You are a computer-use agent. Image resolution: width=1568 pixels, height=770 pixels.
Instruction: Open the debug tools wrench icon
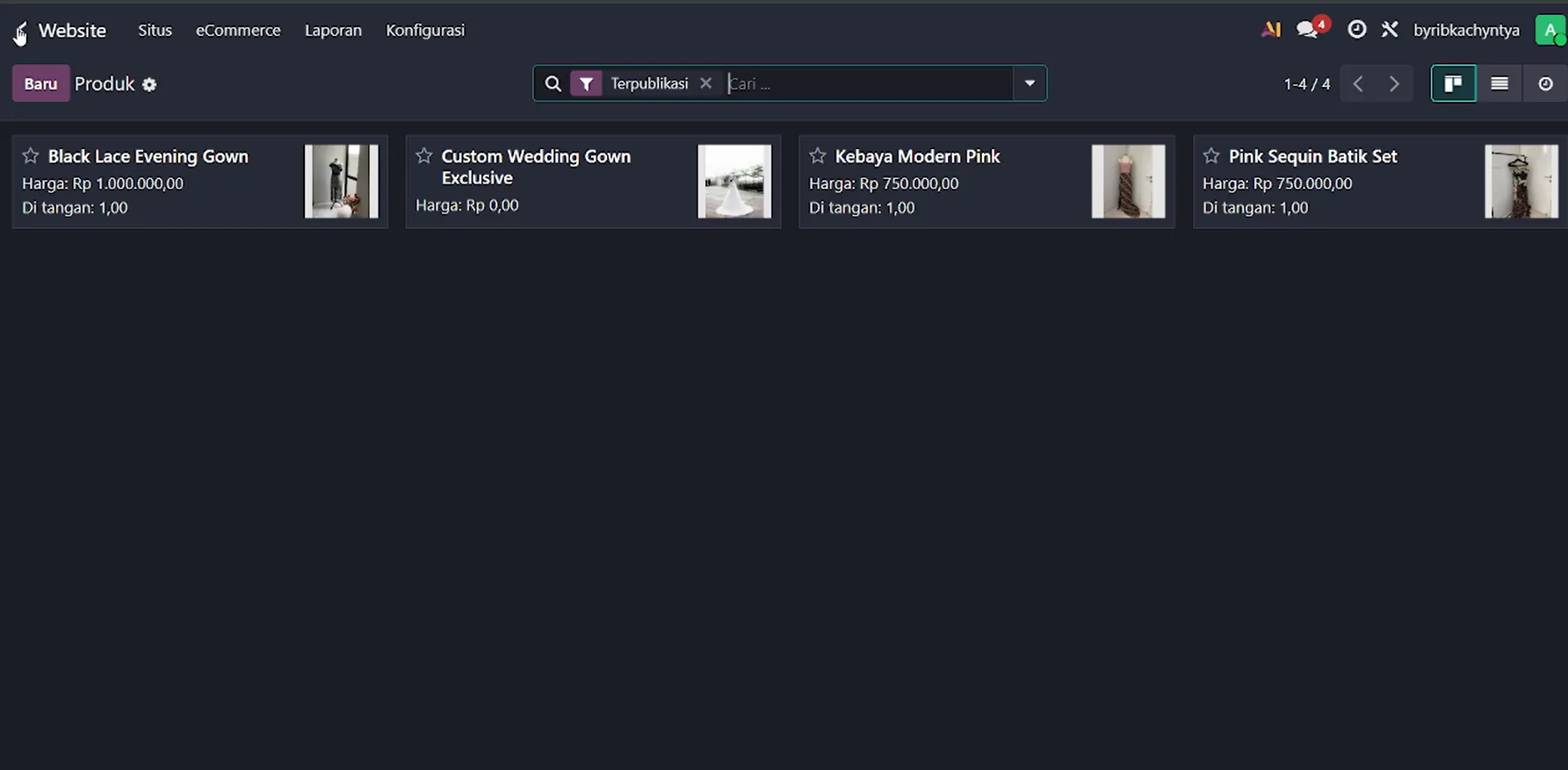click(1389, 30)
